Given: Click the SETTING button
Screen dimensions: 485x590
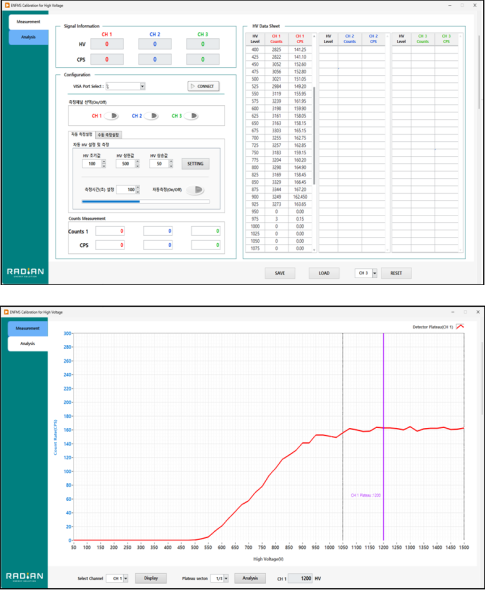Looking at the screenshot, I should click(x=195, y=164).
